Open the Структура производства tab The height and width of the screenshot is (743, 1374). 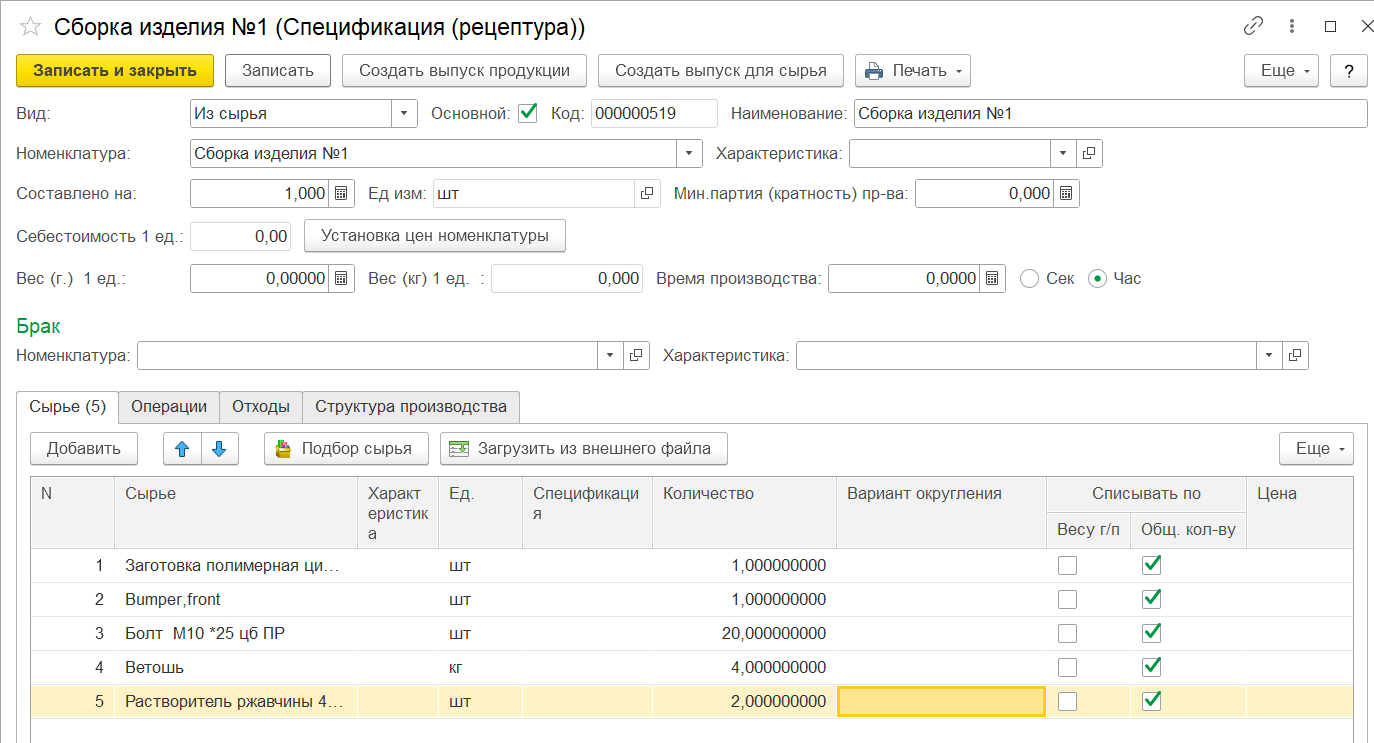click(x=410, y=406)
